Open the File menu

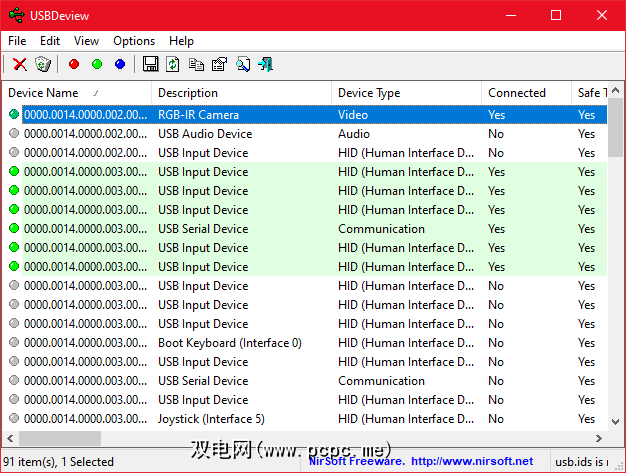click(x=17, y=41)
